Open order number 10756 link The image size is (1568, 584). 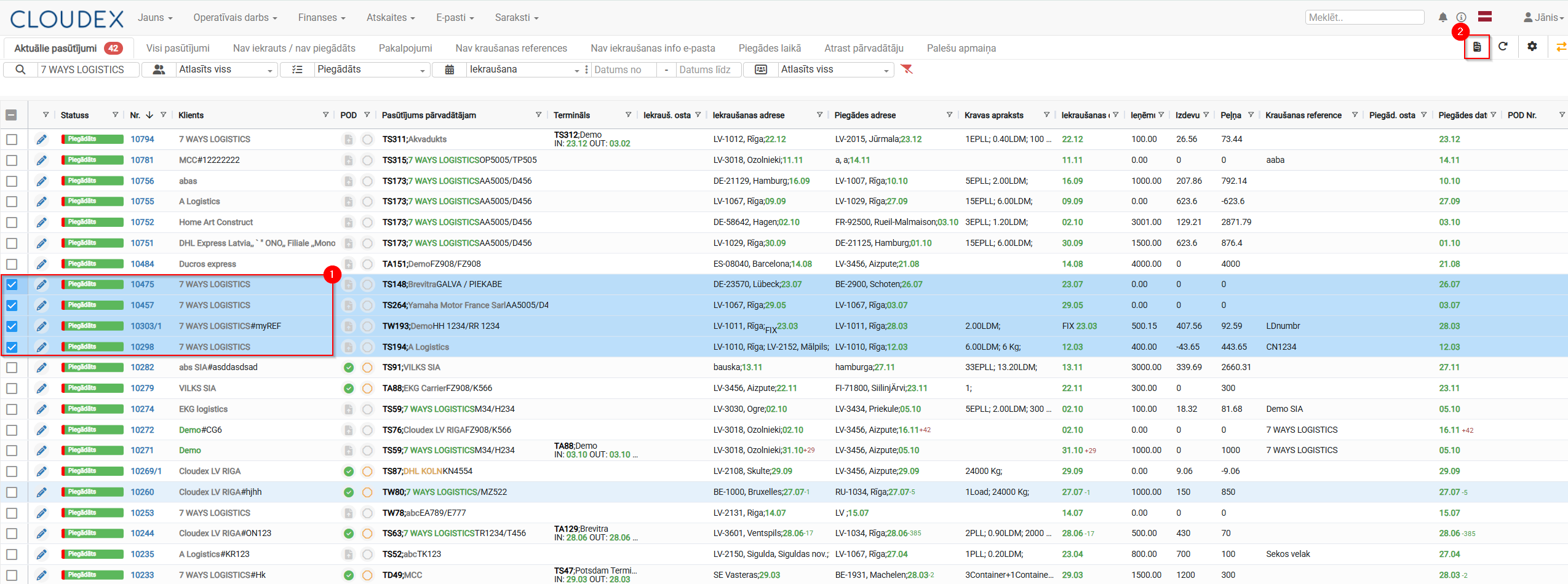142,181
